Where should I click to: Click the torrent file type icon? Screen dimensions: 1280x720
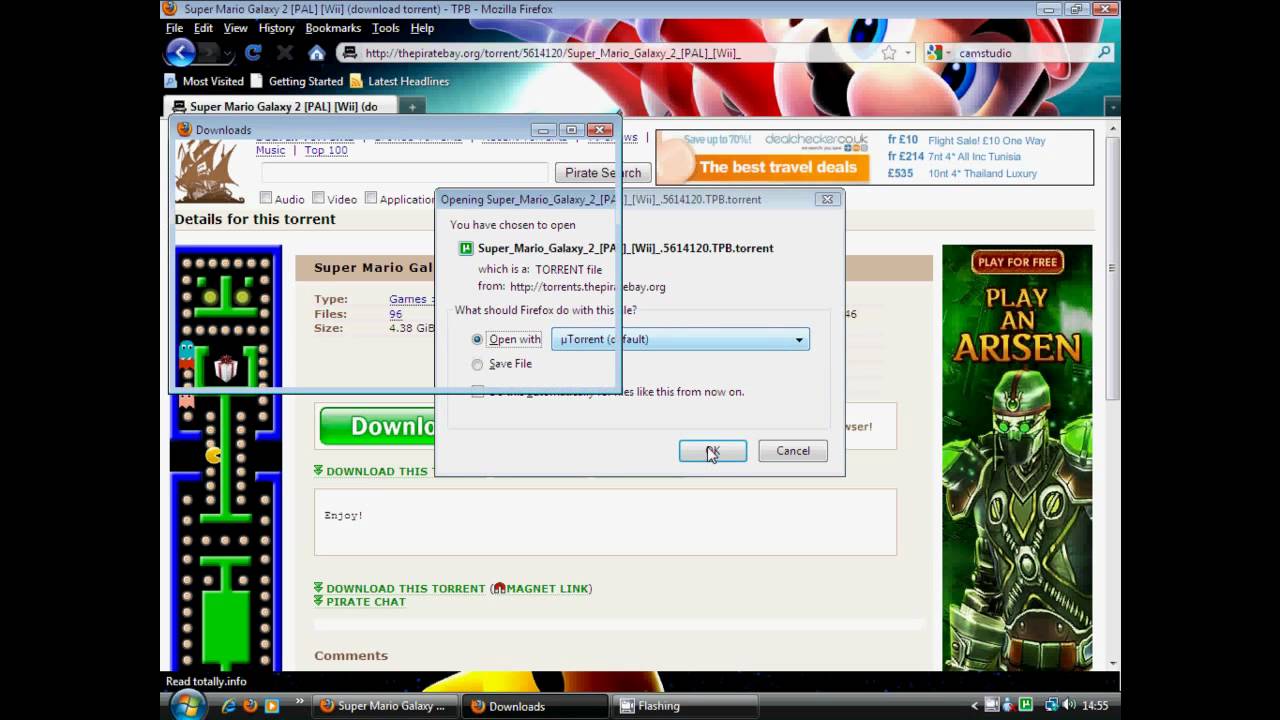(x=465, y=248)
